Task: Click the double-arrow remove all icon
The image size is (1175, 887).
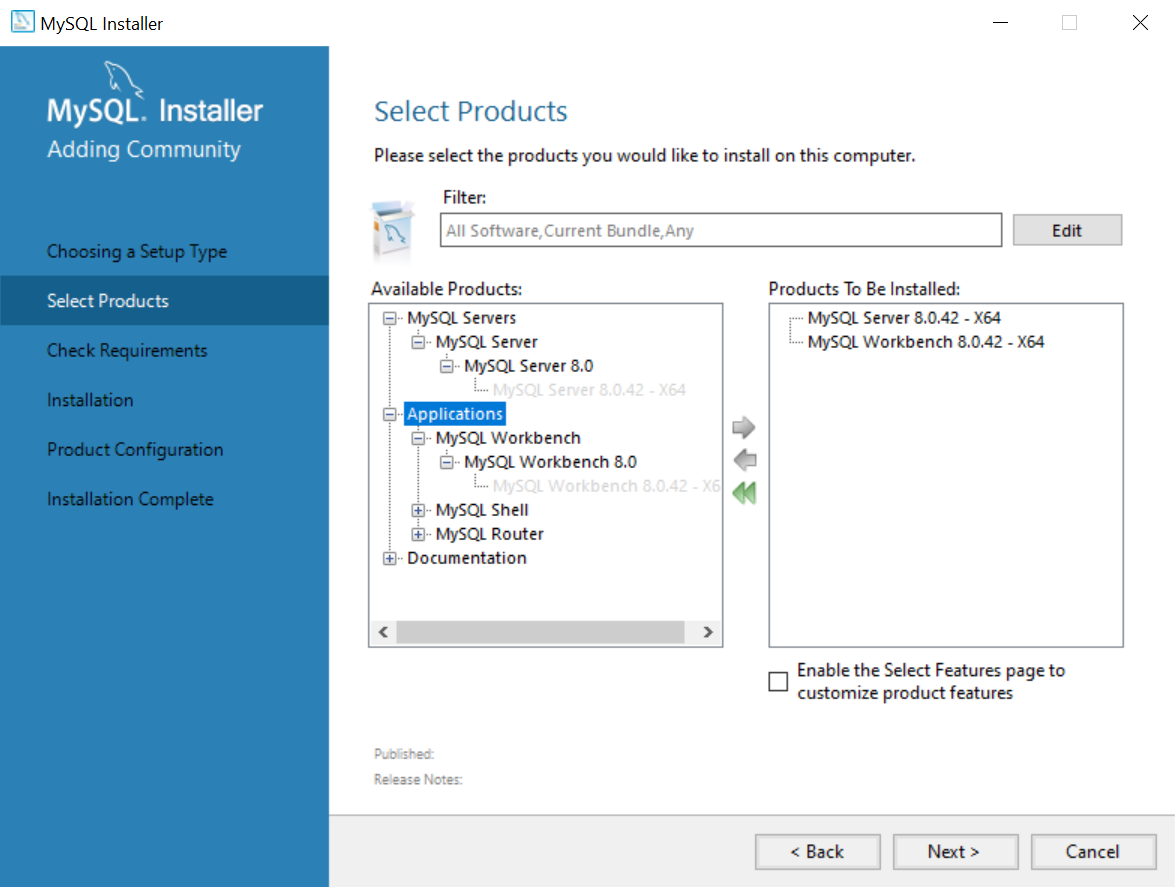Action: [745, 493]
